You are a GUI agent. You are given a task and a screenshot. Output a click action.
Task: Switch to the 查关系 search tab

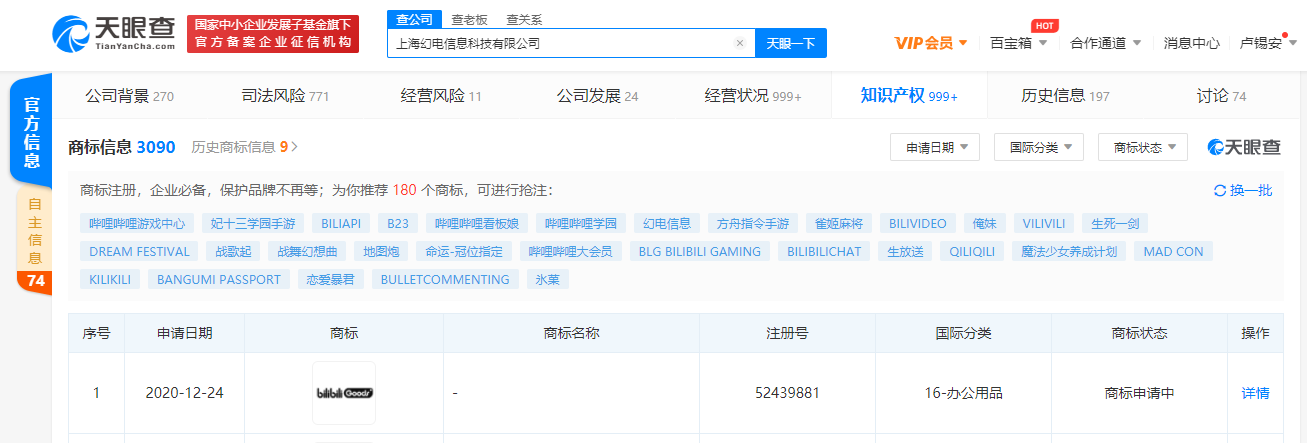tap(524, 19)
